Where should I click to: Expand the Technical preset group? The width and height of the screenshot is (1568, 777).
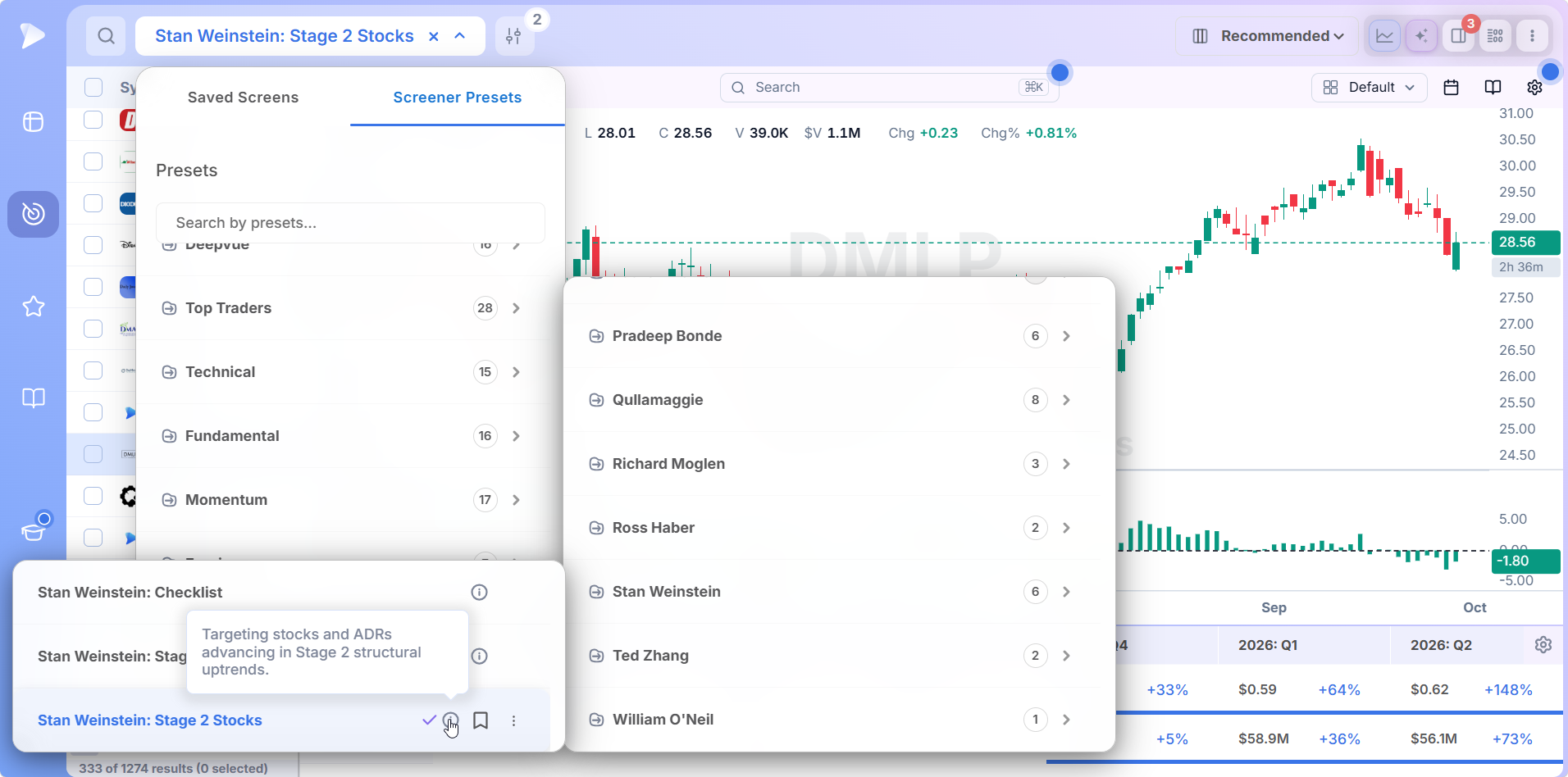click(342, 372)
